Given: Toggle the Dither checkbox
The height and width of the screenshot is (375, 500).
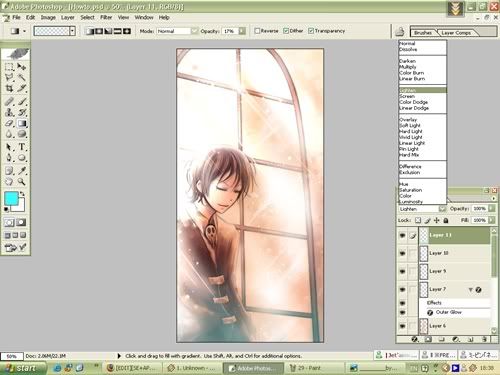Looking at the screenshot, I should tap(286, 31).
